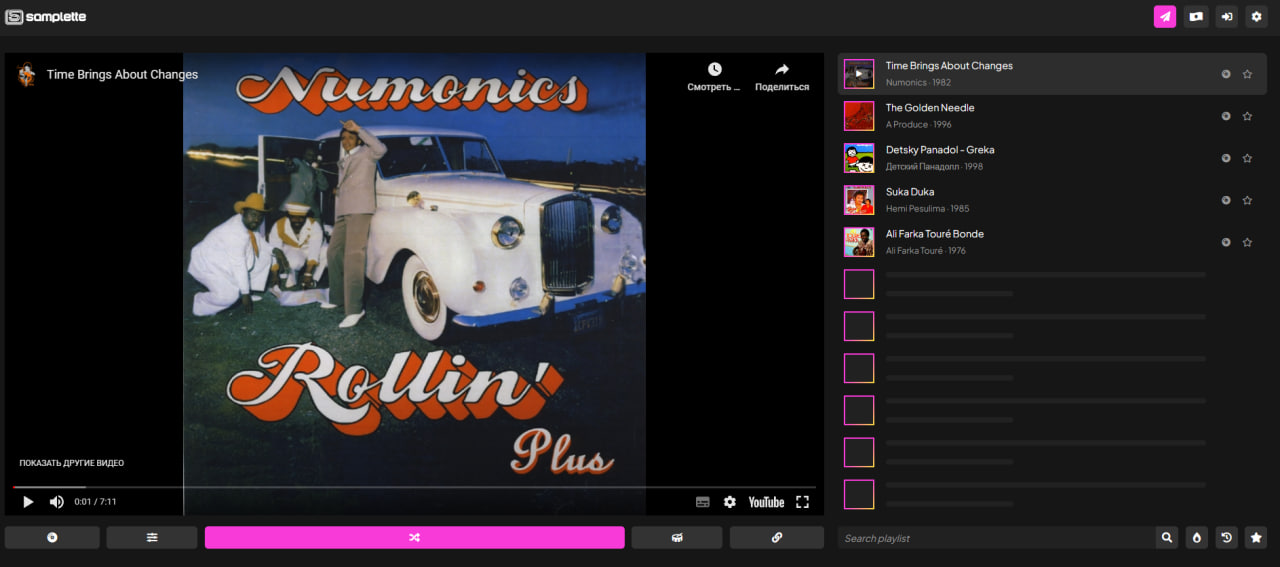
Task: Click the A Produce · 1996 subtitle text
Action: click(x=920, y=125)
